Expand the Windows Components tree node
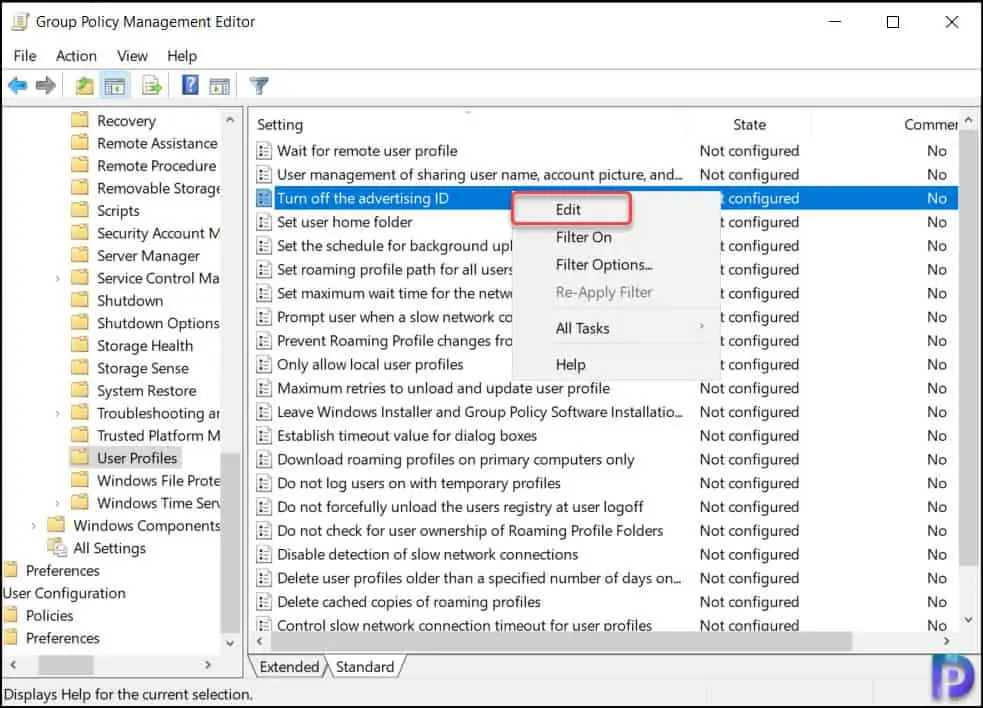The image size is (983, 708). pyautogui.click(x=34, y=526)
